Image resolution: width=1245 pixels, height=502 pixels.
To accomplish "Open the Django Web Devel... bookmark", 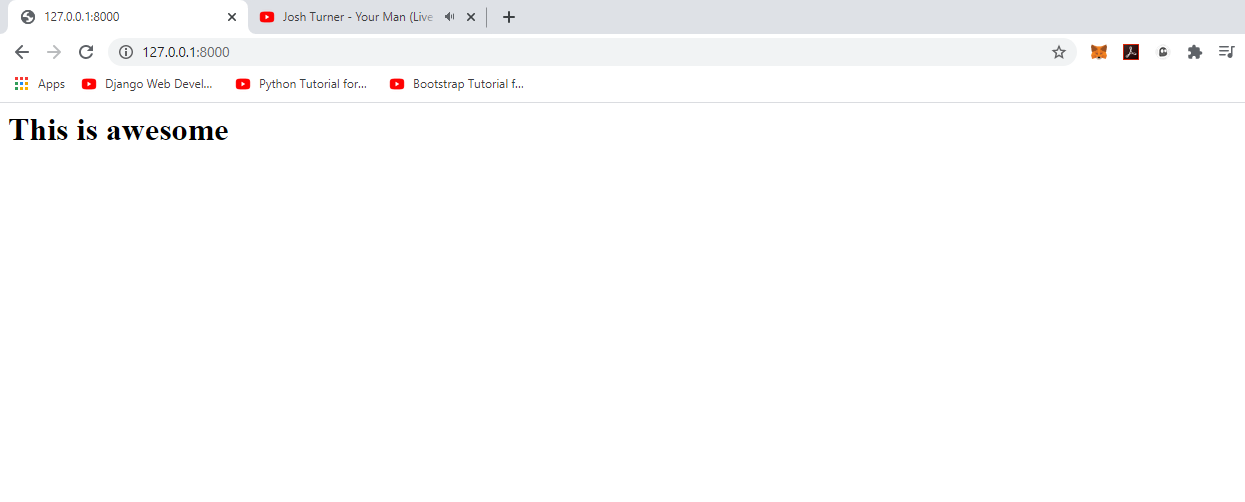I will tap(147, 84).
